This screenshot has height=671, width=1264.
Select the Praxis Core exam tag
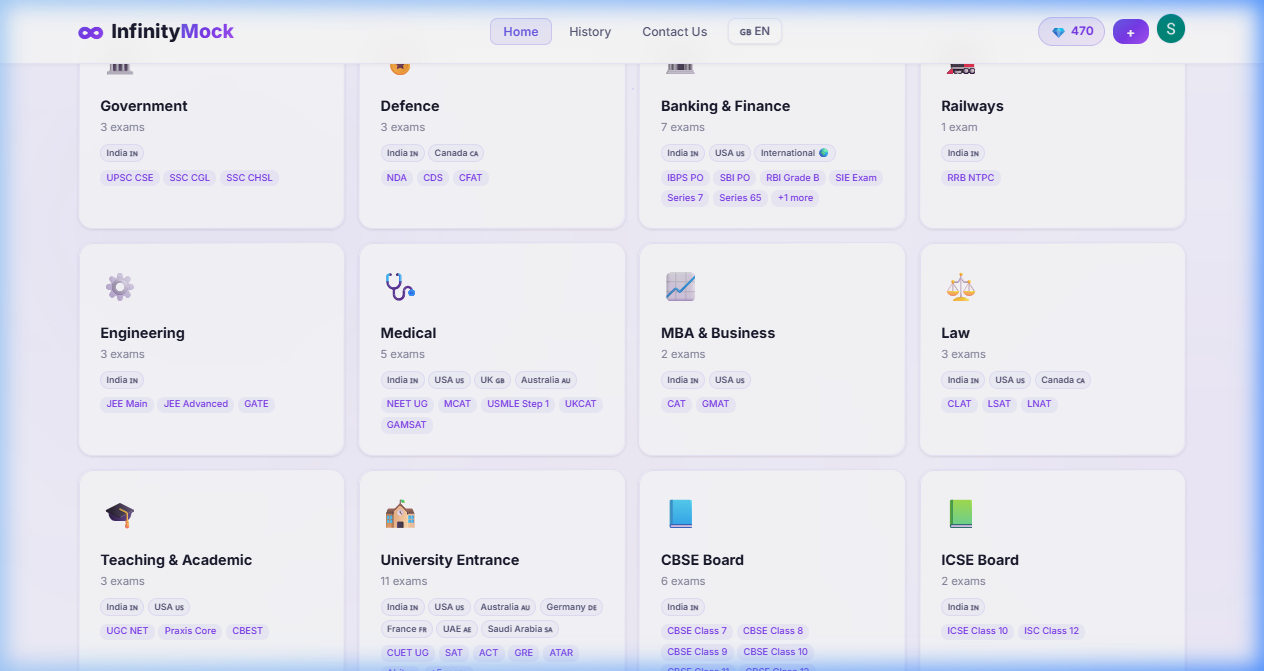[x=191, y=631]
